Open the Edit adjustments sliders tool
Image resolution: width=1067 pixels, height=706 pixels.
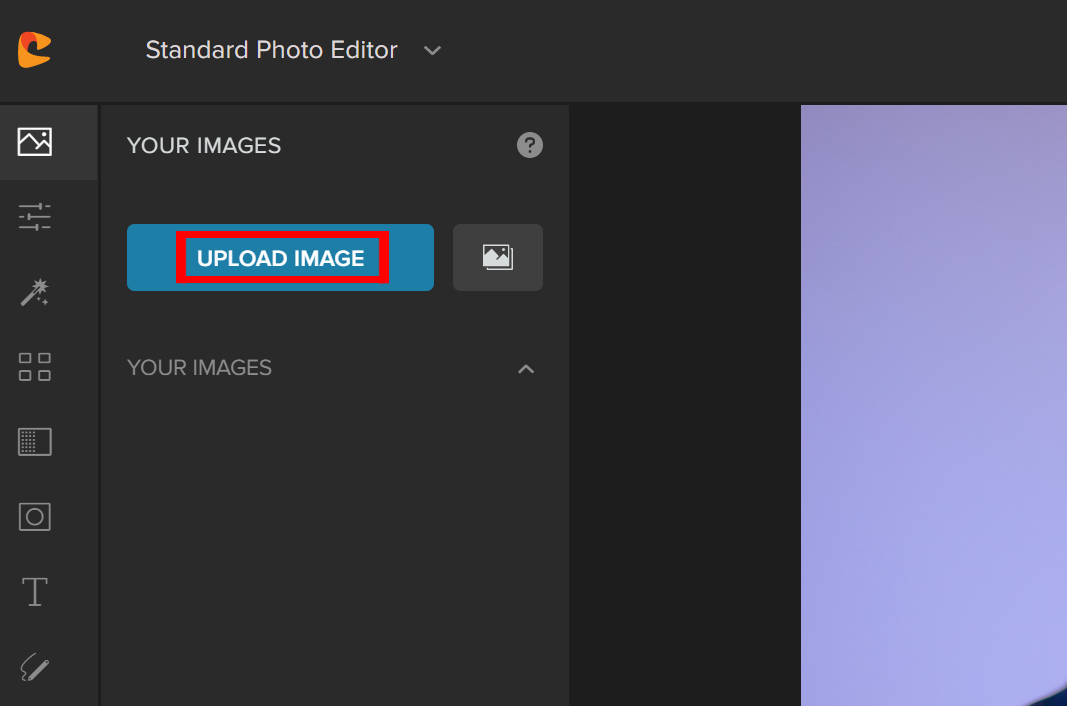[x=35, y=217]
